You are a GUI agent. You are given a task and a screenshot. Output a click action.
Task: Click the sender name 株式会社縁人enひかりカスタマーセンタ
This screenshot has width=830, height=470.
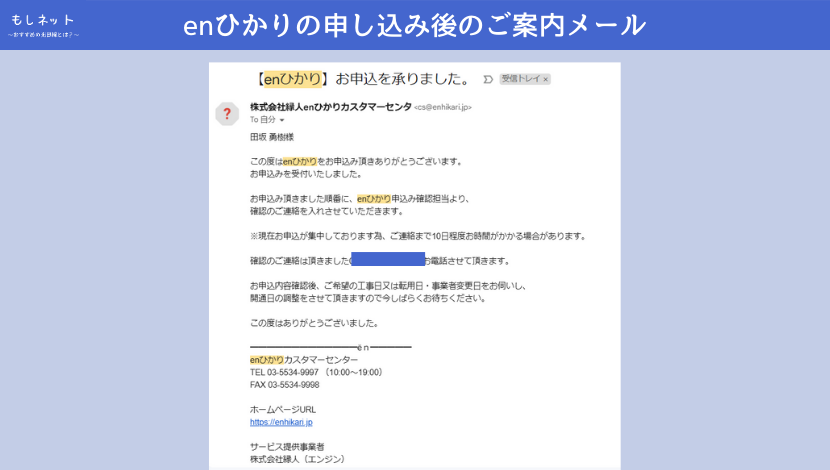pyautogui.click(x=331, y=107)
